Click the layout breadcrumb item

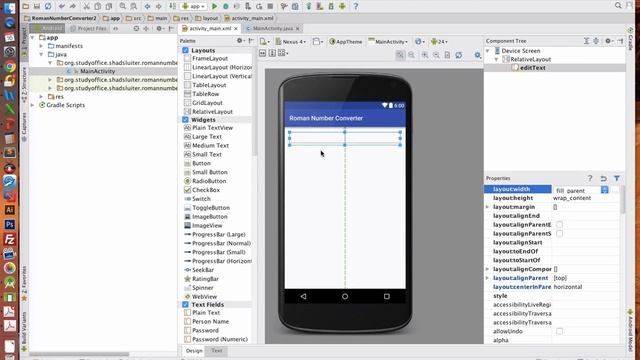(207, 18)
